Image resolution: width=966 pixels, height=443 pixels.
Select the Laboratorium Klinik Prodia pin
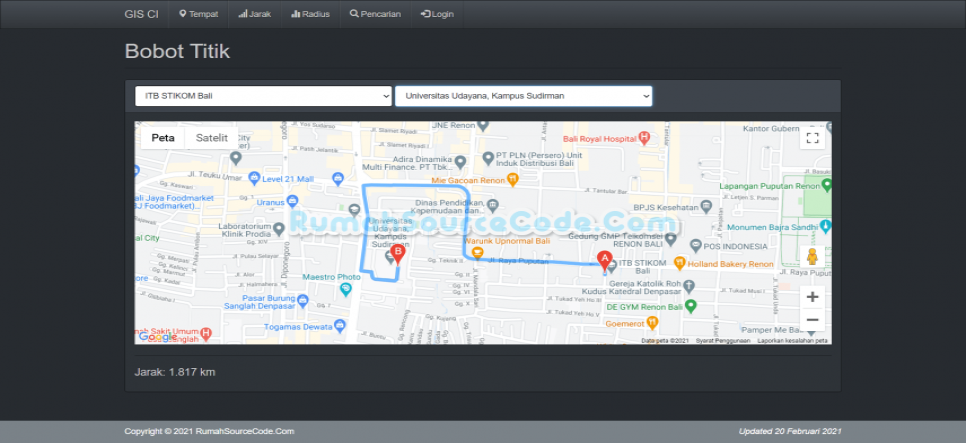pos(279,230)
